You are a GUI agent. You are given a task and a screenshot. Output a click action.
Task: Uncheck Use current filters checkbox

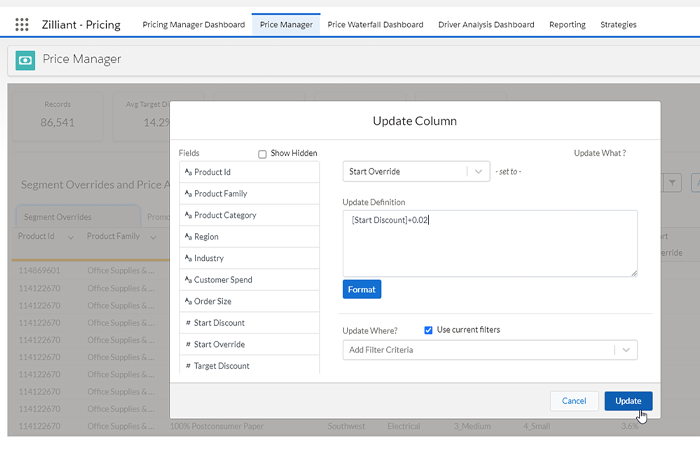pos(429,330)
